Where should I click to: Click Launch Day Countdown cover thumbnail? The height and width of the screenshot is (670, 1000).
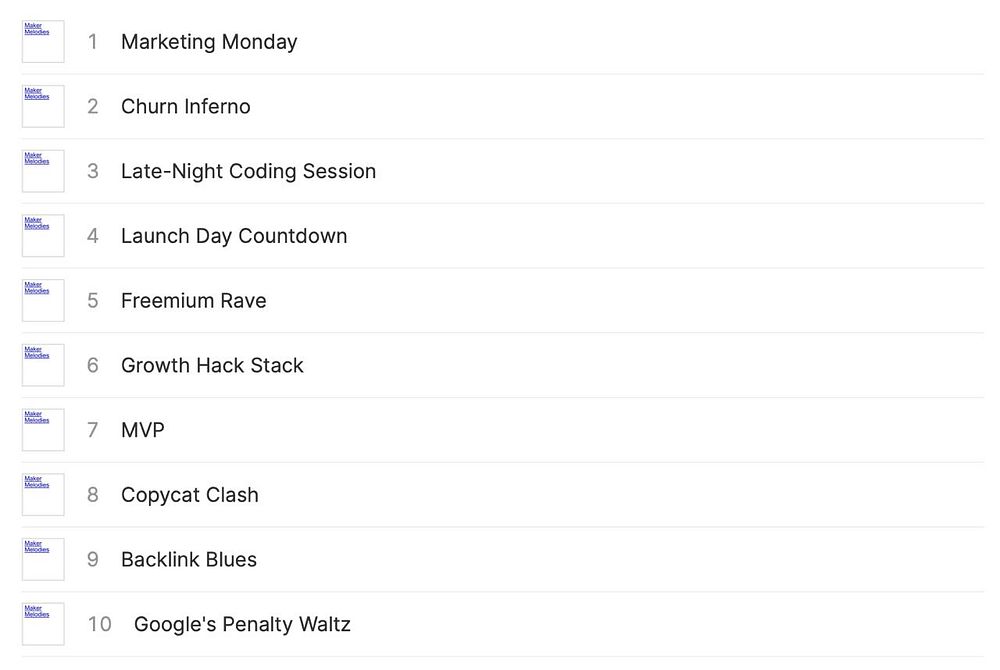coord(43,236)
